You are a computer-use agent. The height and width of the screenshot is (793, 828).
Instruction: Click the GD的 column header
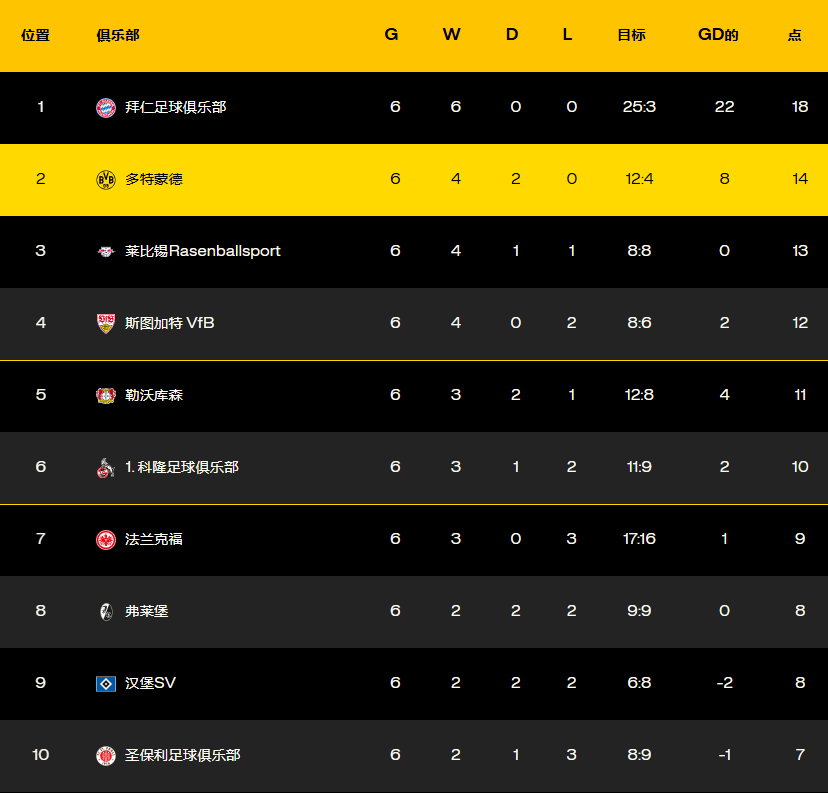tap(718, 35)
